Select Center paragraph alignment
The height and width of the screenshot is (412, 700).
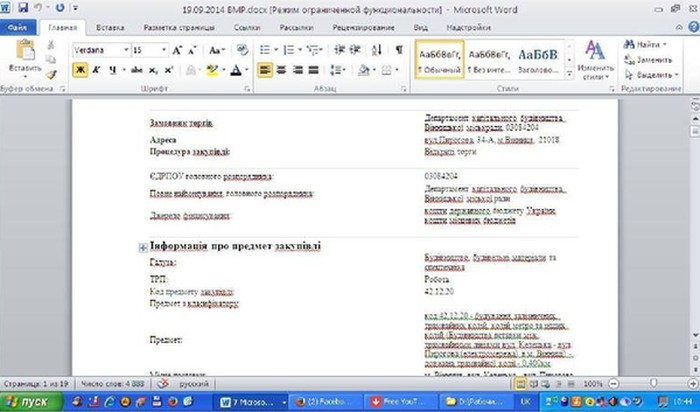point(281,70)
